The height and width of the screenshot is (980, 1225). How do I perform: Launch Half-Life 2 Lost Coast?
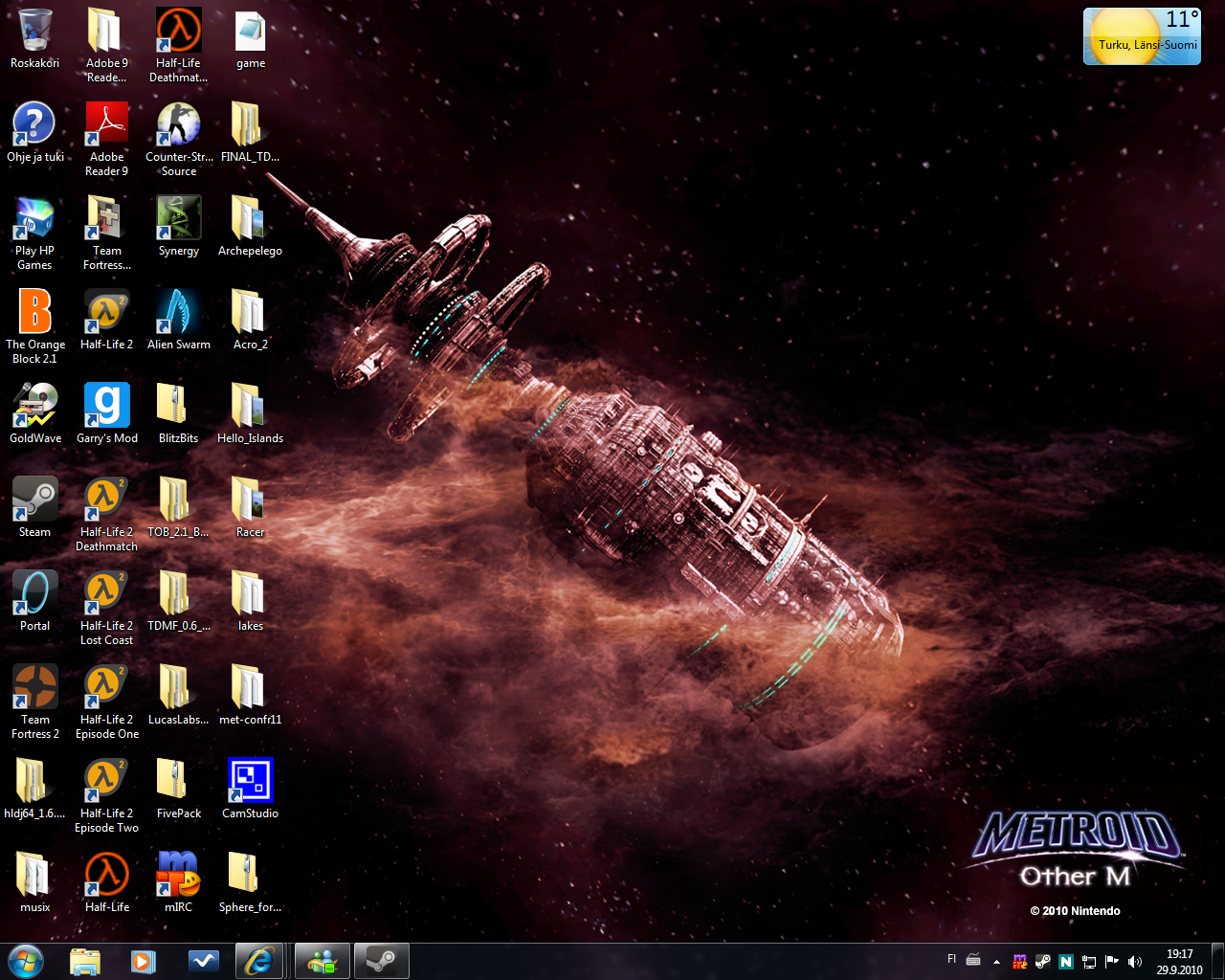click(x=106, y=609)
